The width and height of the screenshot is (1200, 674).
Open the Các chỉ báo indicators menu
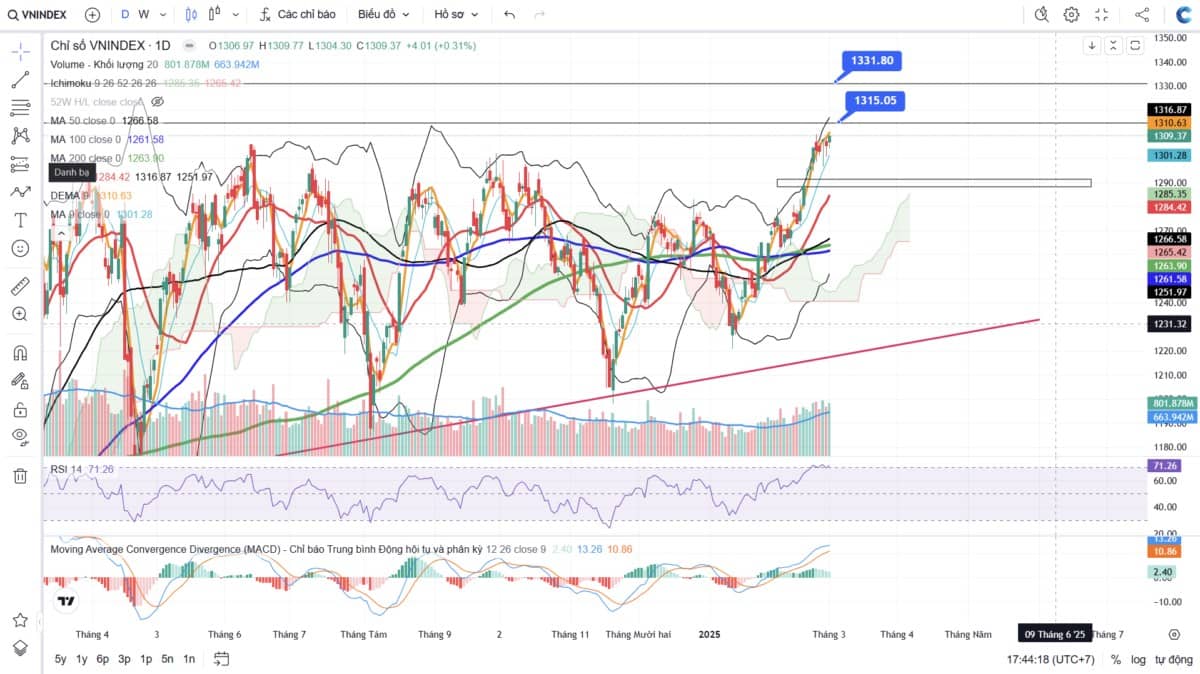[x=297, y=15]
